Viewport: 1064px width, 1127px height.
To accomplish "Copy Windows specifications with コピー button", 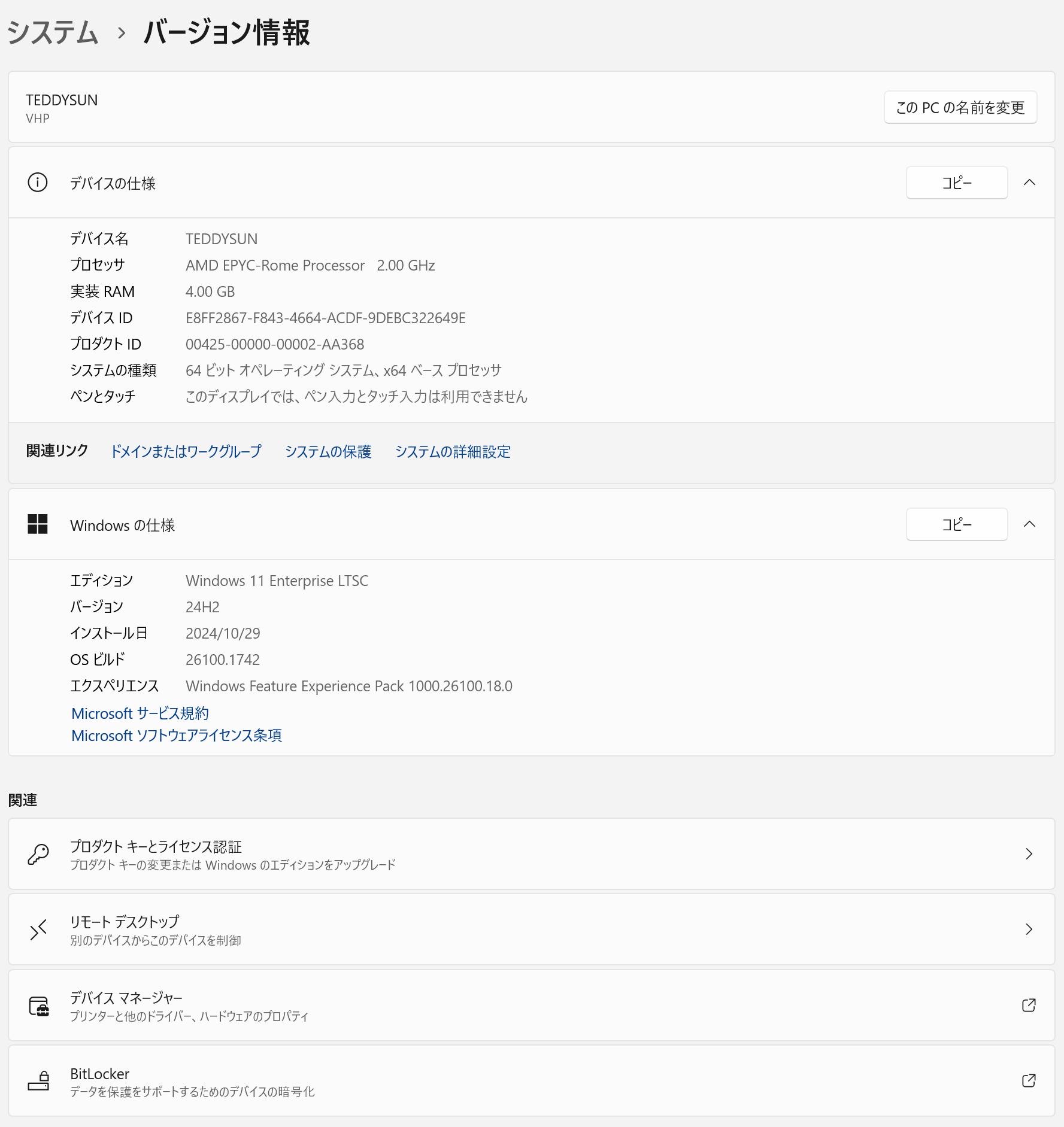I will tap(957, 524).
